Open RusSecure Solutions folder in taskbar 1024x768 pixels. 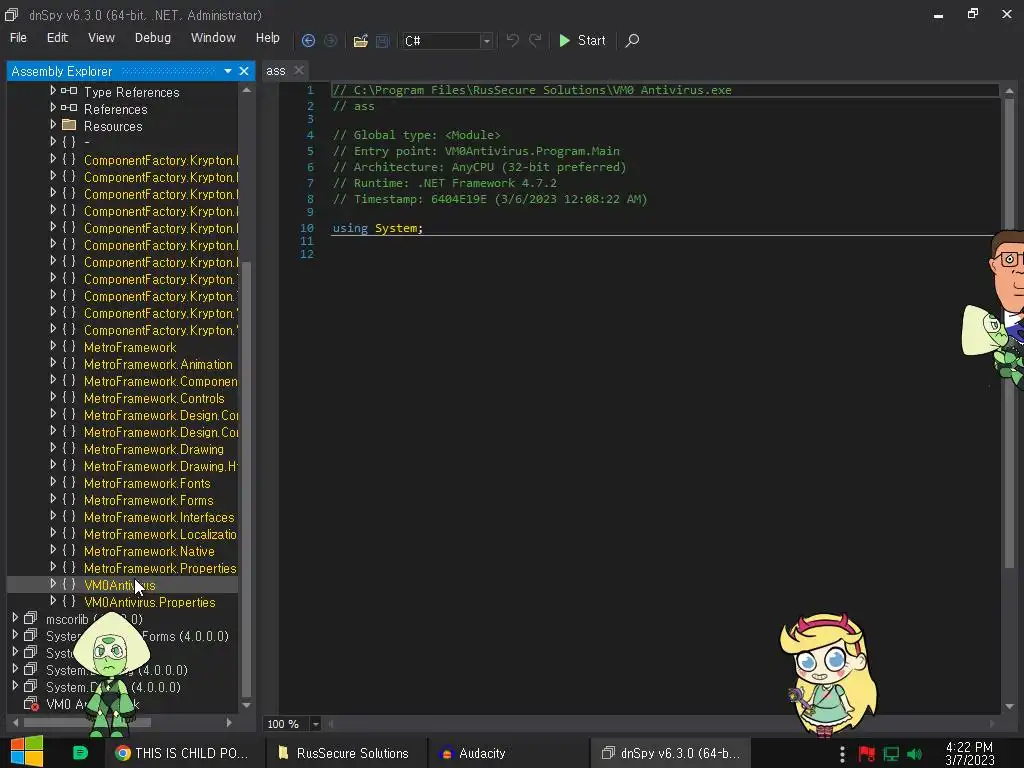pyautogui.click(x=344, y=753)
